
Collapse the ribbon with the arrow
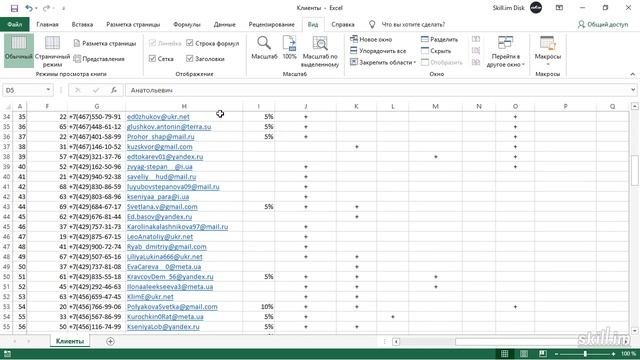coord(633,74)
